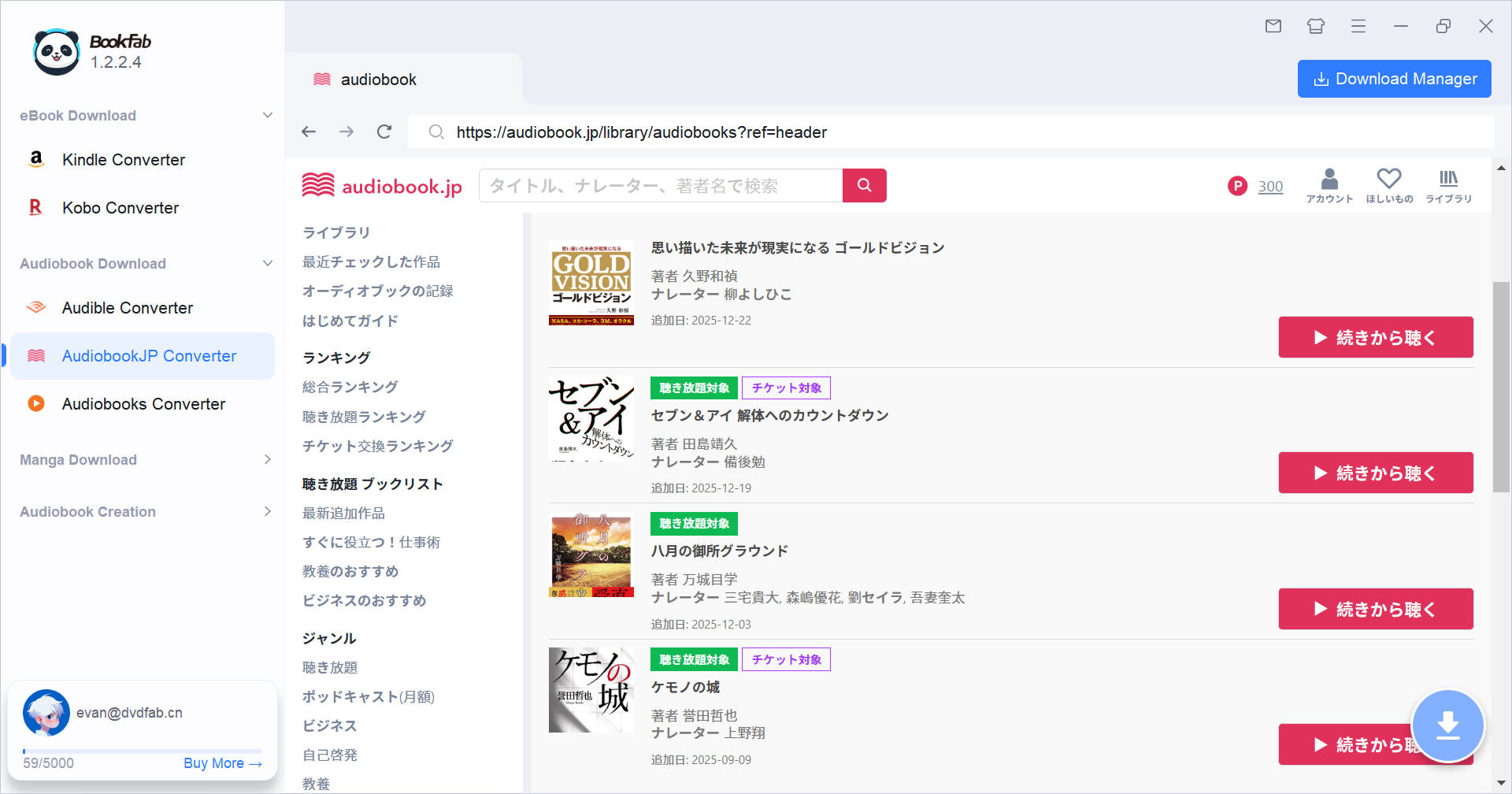This screenshot has height=794, width=1512.
Task: Click the floating download bubble button
Action: pyautogui.click(x=1448, y=725)
